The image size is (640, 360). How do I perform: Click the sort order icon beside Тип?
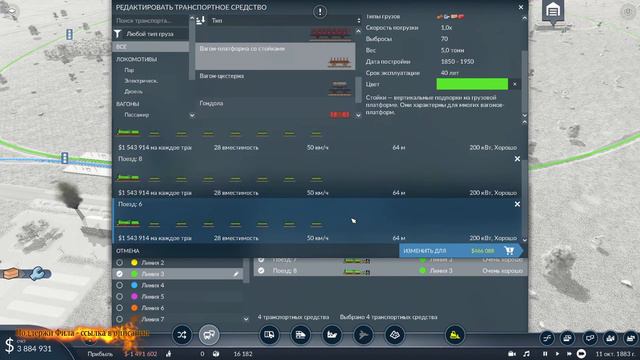pyautogui.click(x=200, y=20)
